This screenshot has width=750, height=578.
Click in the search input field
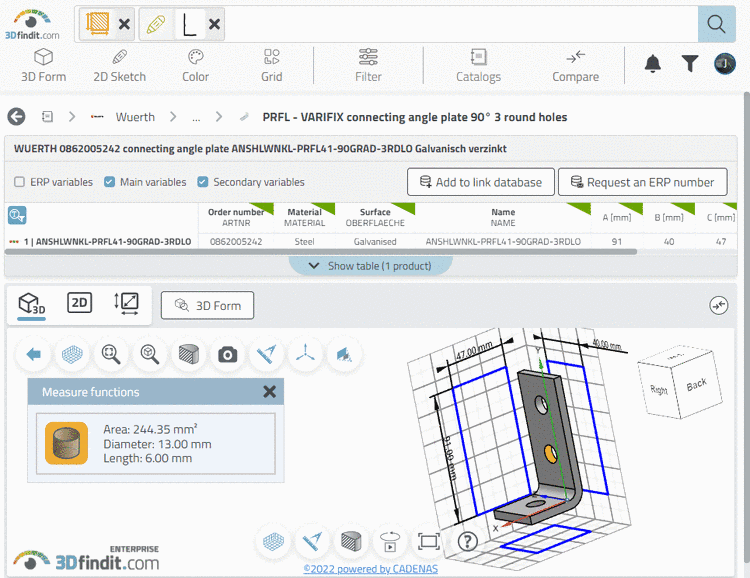459,24
